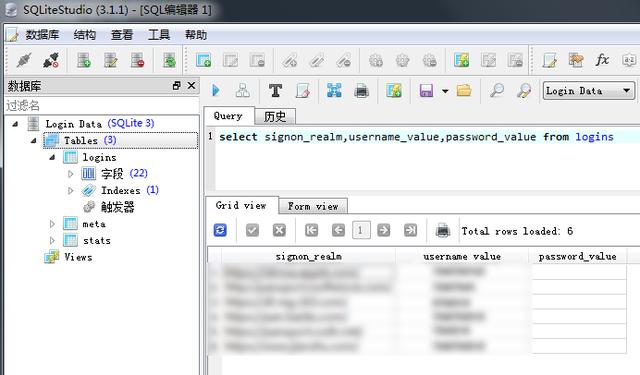Collapse the Login Data database node

coord(15,123)
